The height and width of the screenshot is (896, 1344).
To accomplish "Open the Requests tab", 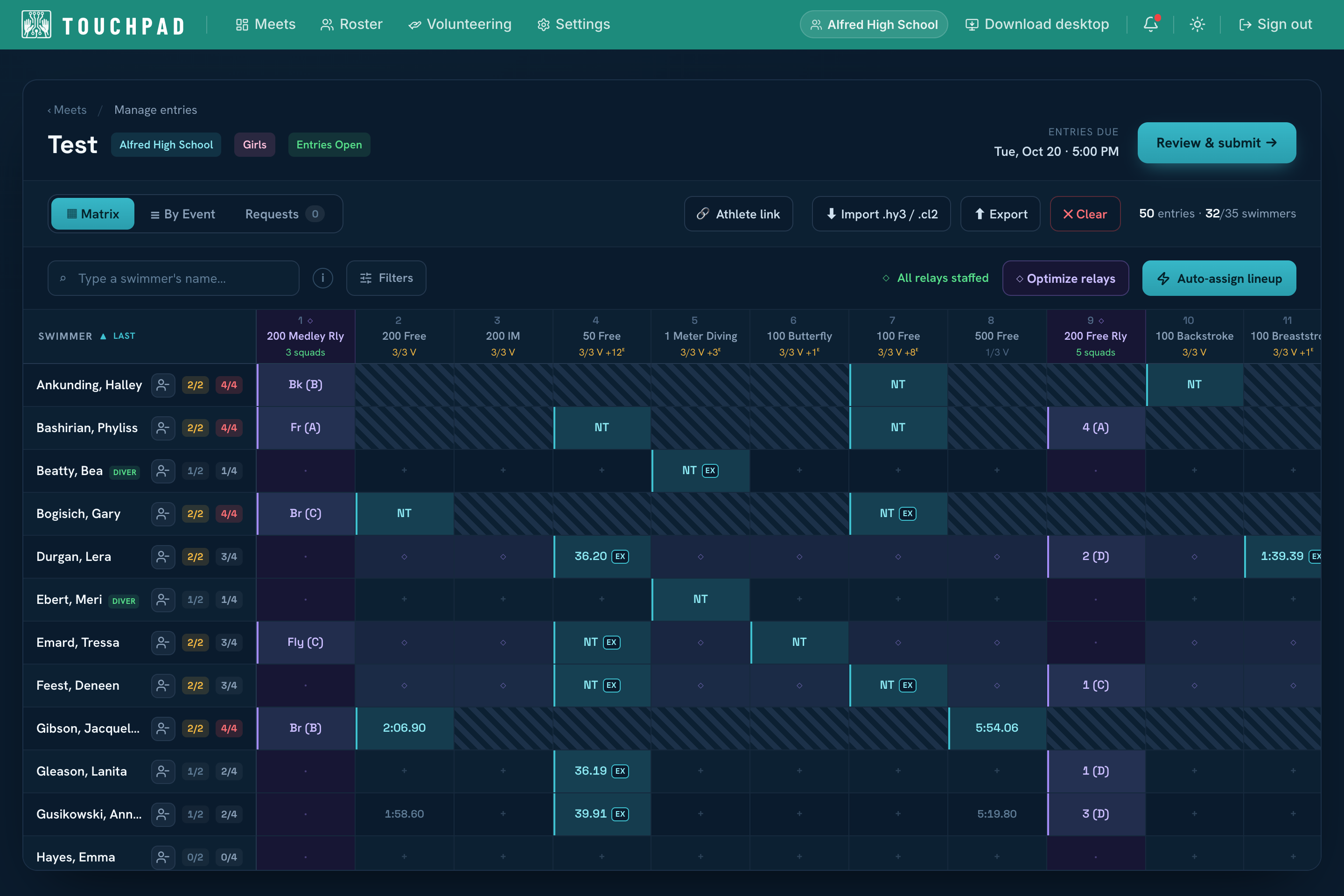I will pos(284,214).
